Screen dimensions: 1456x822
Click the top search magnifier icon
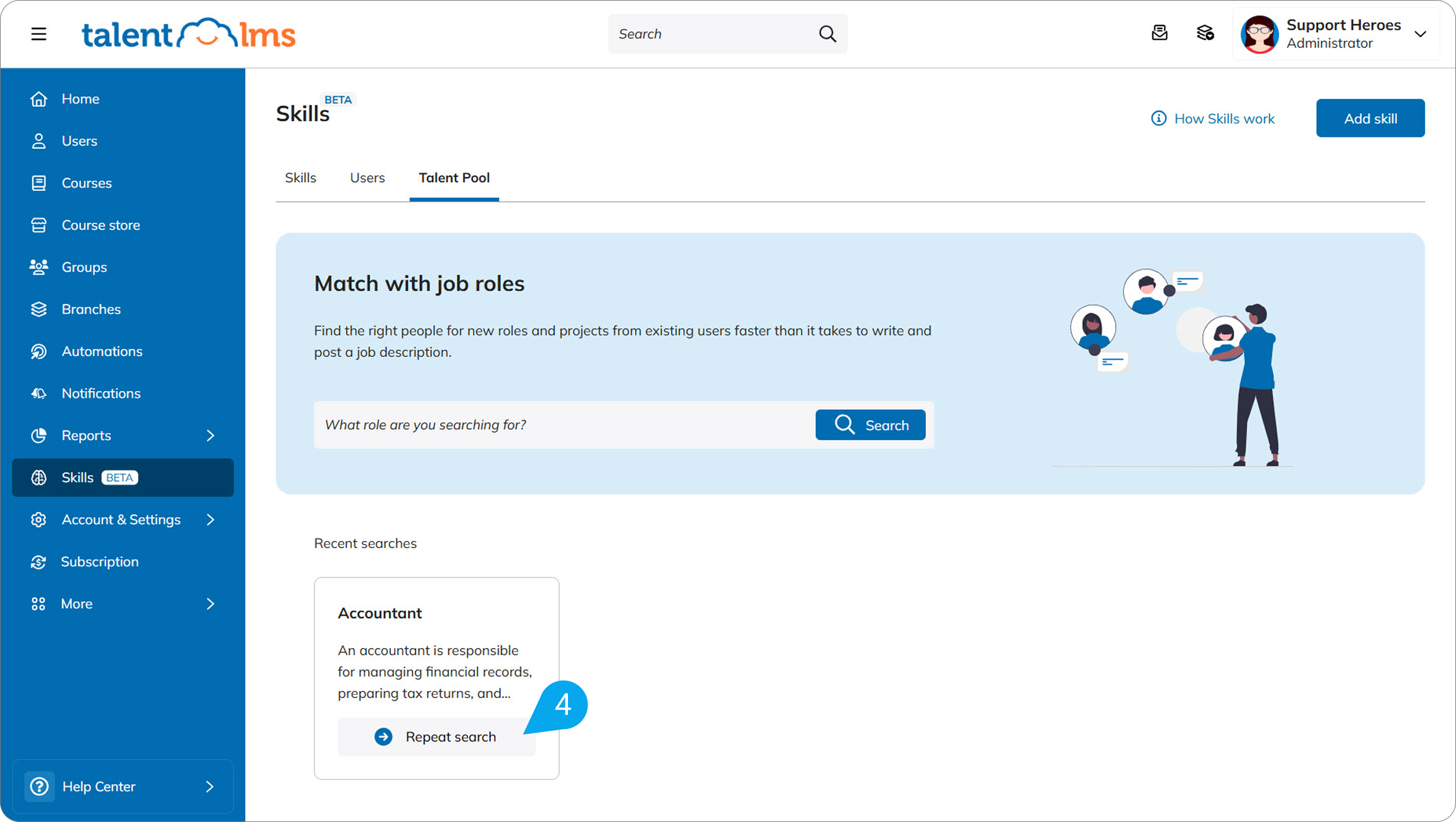(827, 34)
